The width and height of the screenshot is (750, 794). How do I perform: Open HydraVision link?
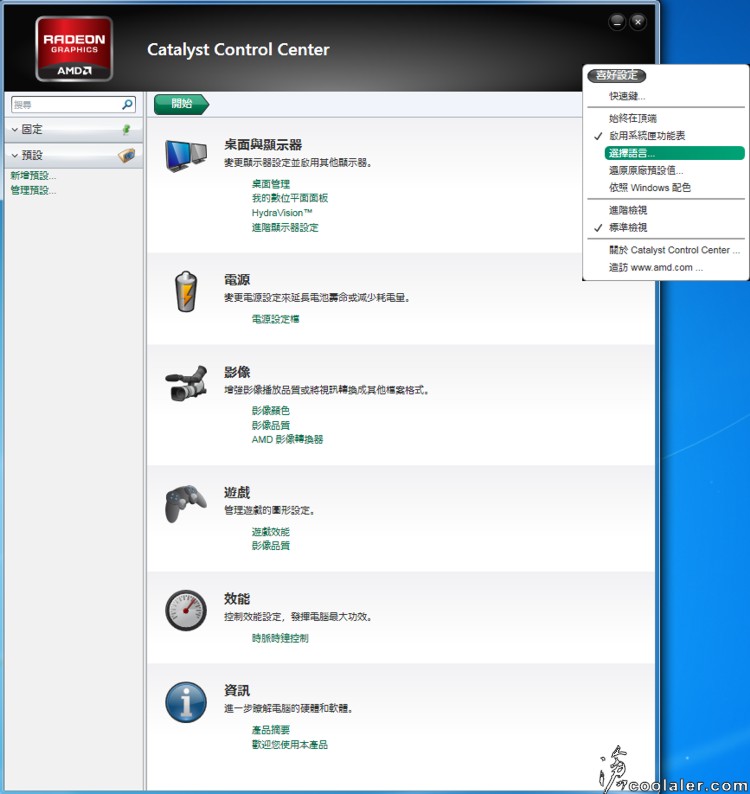tap(282, 213)
